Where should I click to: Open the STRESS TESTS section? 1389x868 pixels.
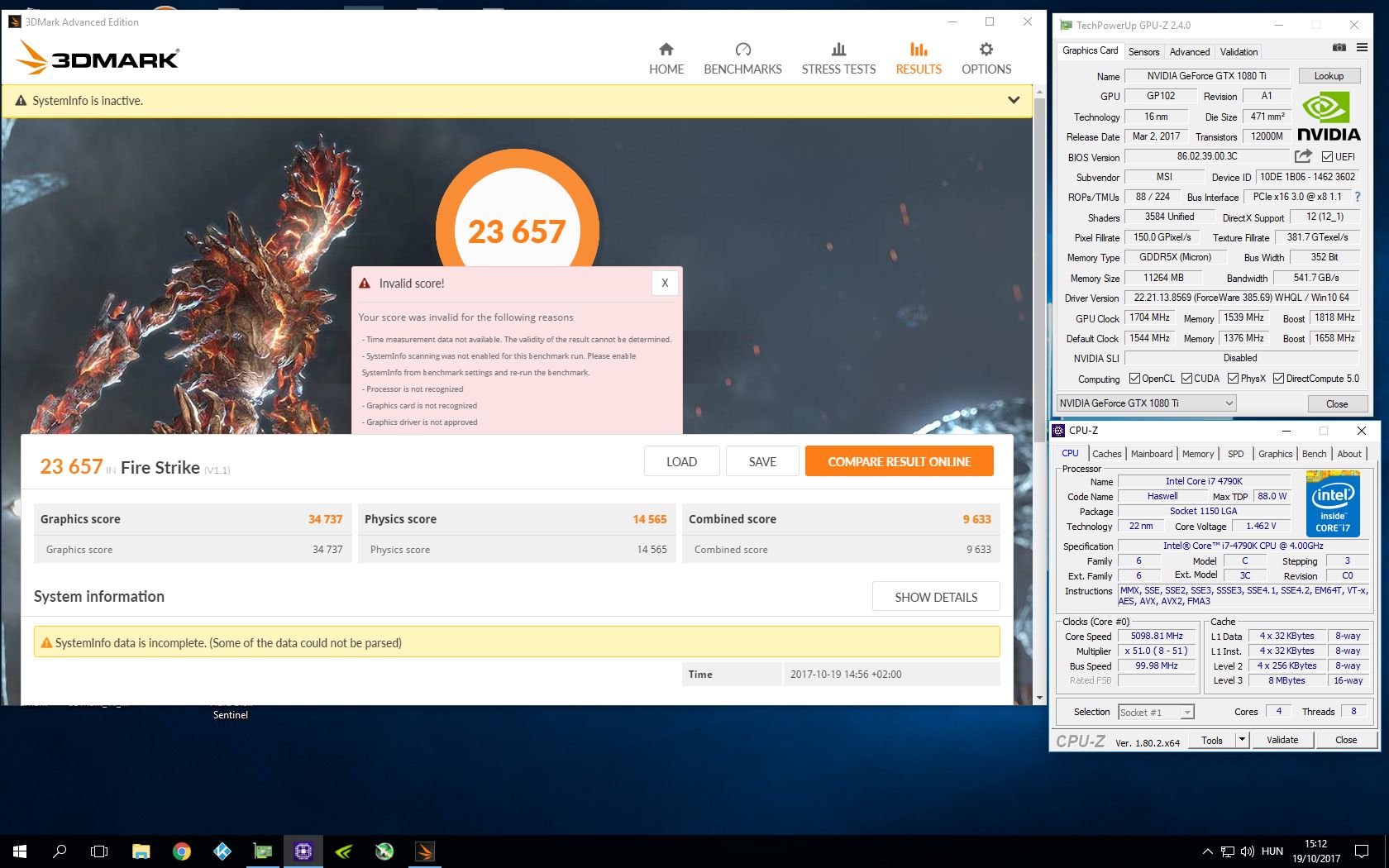coord(838,60)
